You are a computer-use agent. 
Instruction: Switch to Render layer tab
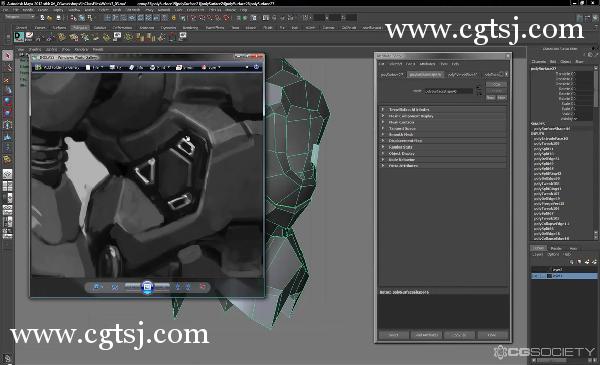click(556, 248)
